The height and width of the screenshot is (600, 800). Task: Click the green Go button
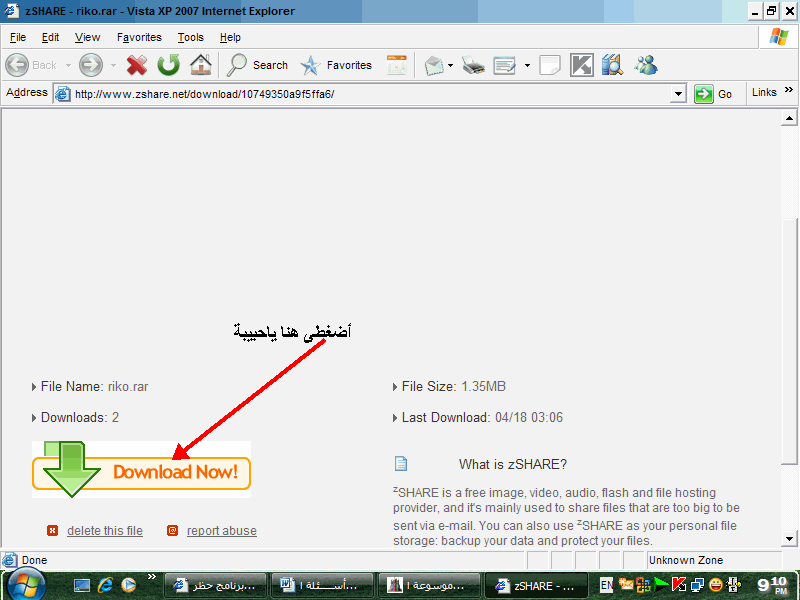(714, 94)
